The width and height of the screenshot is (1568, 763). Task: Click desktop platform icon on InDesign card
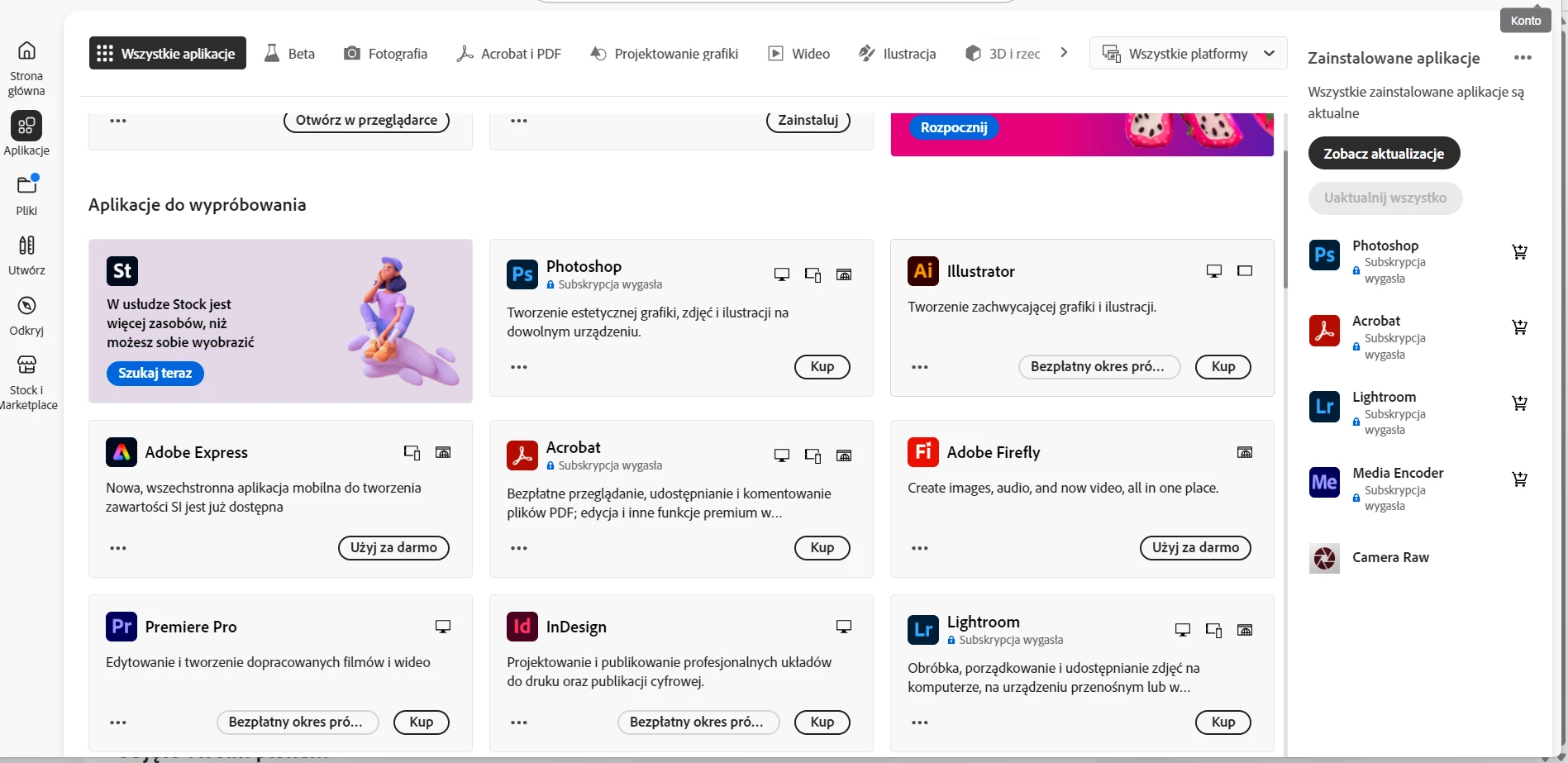(x=844, y=627)
